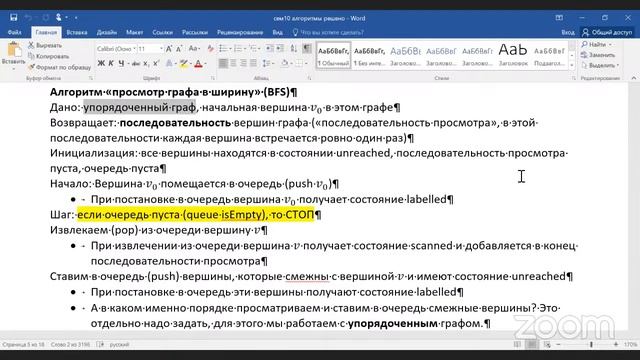Click the touch/mouse mode icon in title bar
This screenshot has height=360, width=640.
coord(59,18)
